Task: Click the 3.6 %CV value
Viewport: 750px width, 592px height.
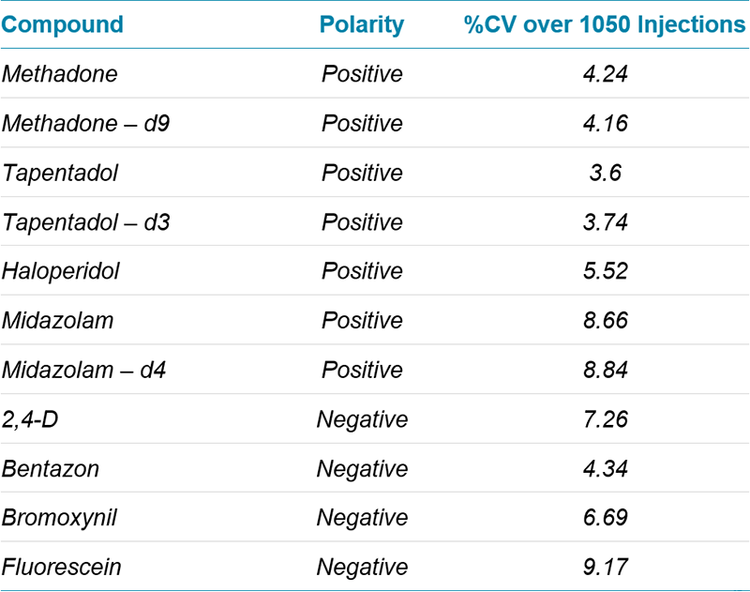Action: point(606,172)
